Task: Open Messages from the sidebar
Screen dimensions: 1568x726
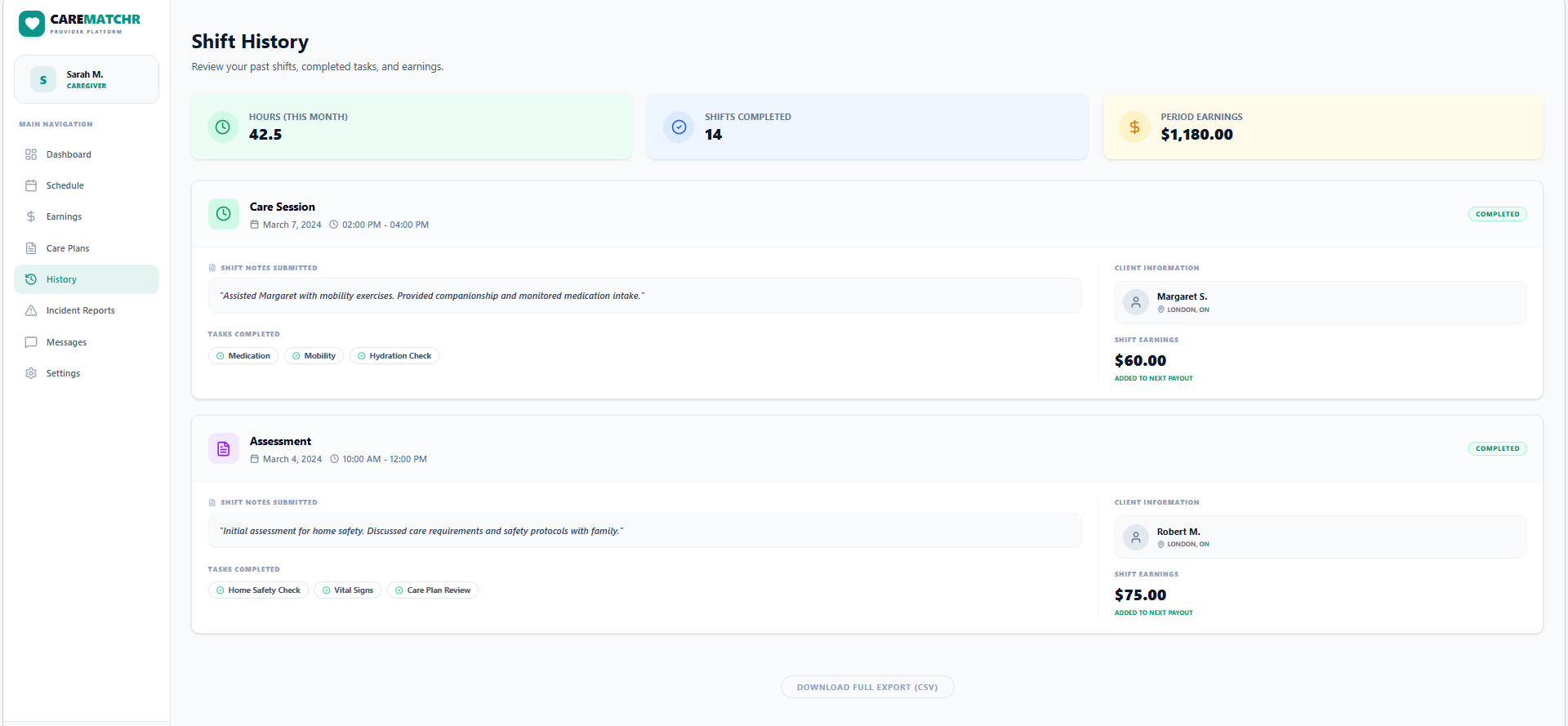Action: [x=66, y=342]
